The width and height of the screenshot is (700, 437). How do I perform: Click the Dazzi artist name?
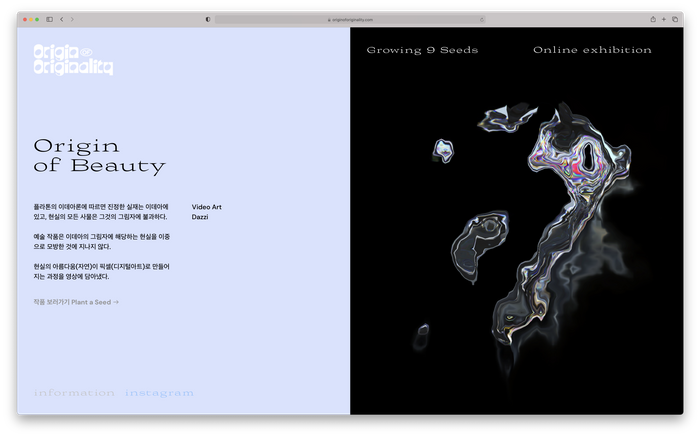[201, 217]
